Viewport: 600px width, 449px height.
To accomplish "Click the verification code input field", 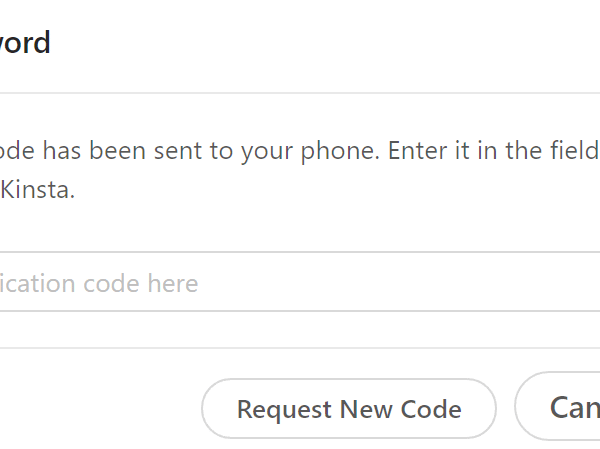I will [x=300, y=283].
